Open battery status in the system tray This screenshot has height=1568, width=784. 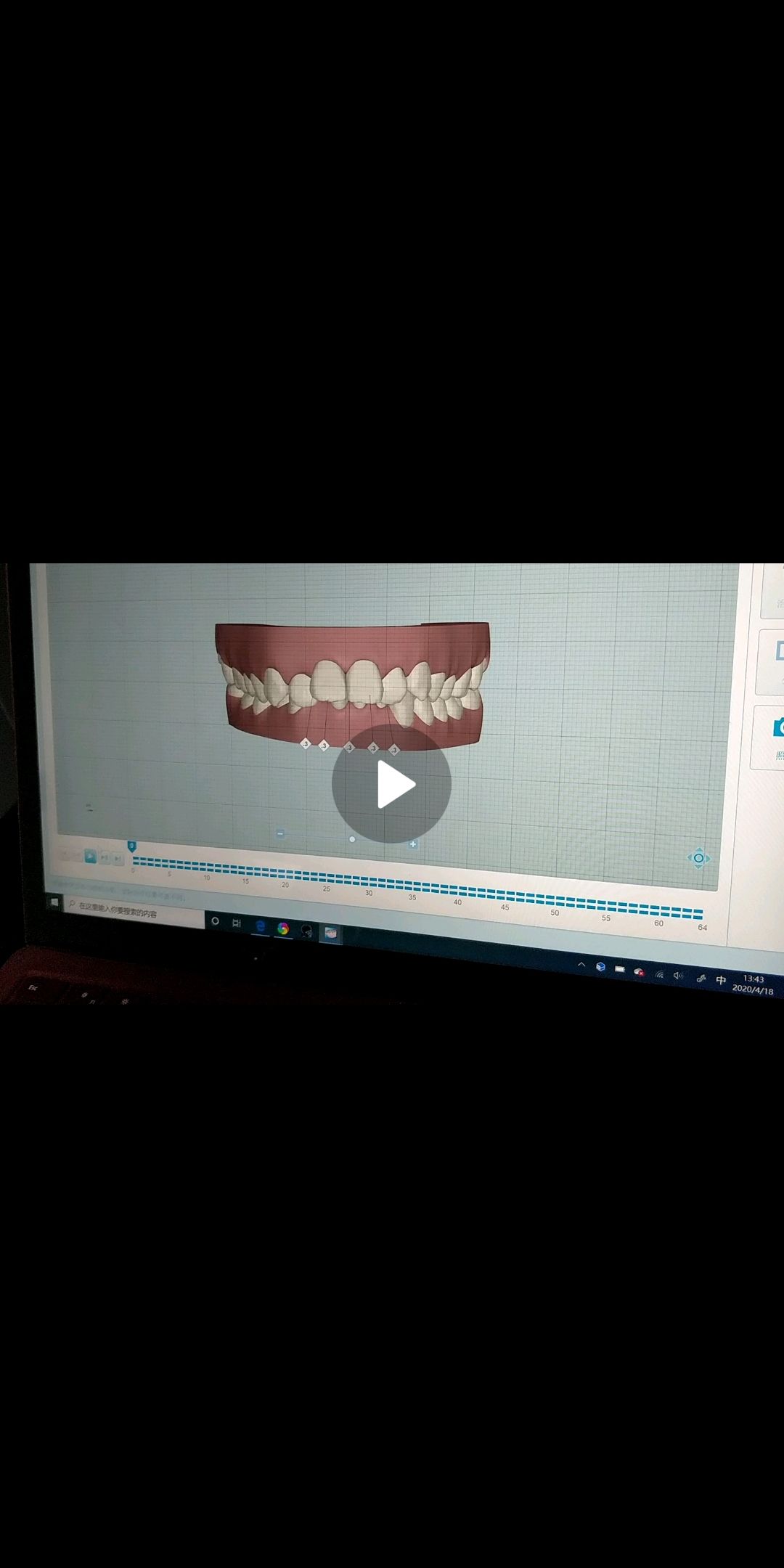pos(619,969)
